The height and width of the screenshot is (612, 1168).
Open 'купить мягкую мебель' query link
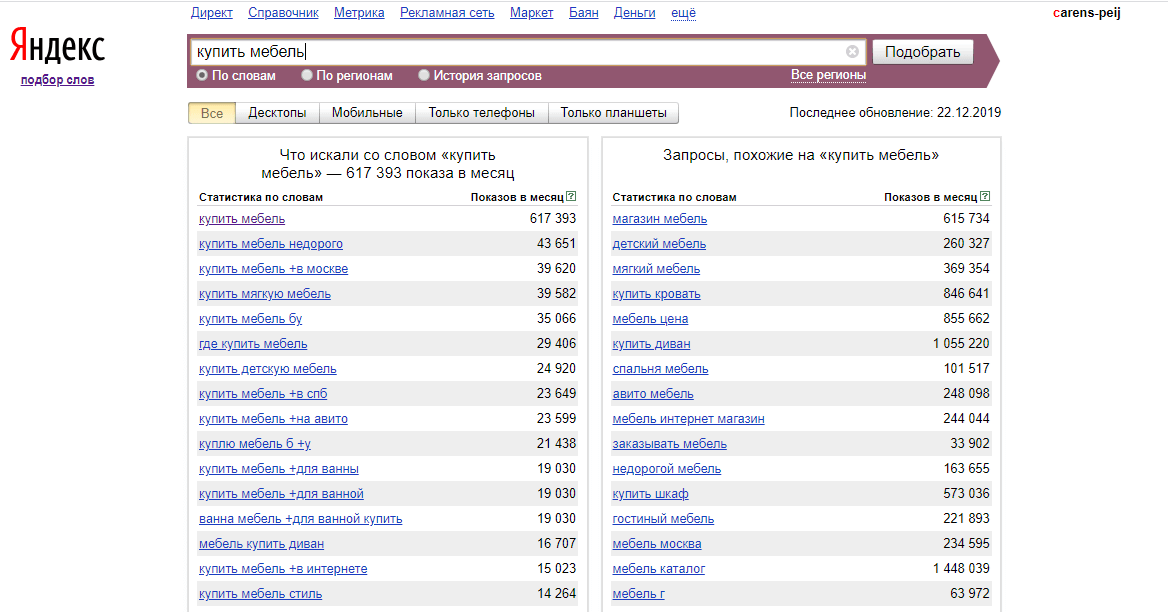(x=264, y=294)
